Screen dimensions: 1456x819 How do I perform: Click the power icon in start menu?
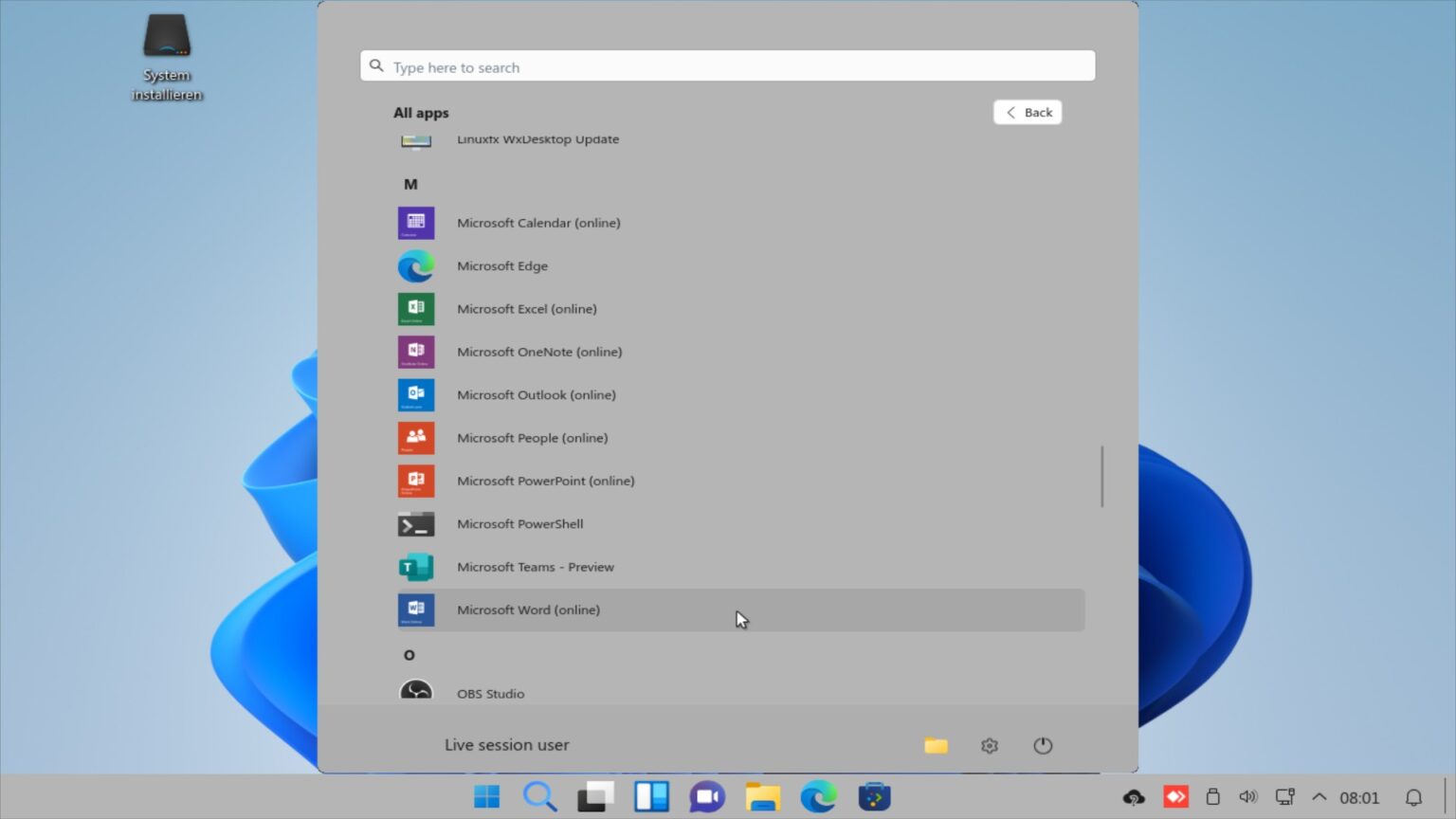tap(1043, 746)
